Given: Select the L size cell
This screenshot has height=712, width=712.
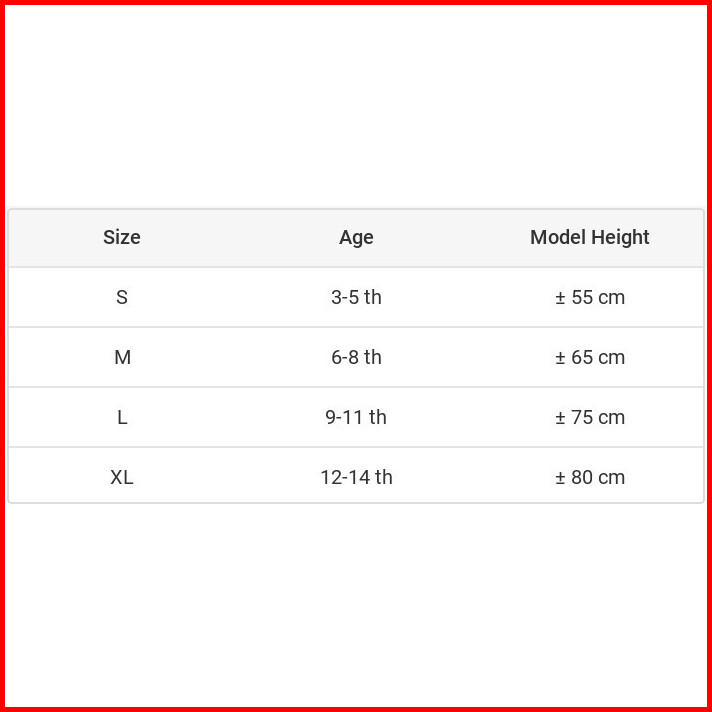Looking at the screenshot, I should coord(122,417).
